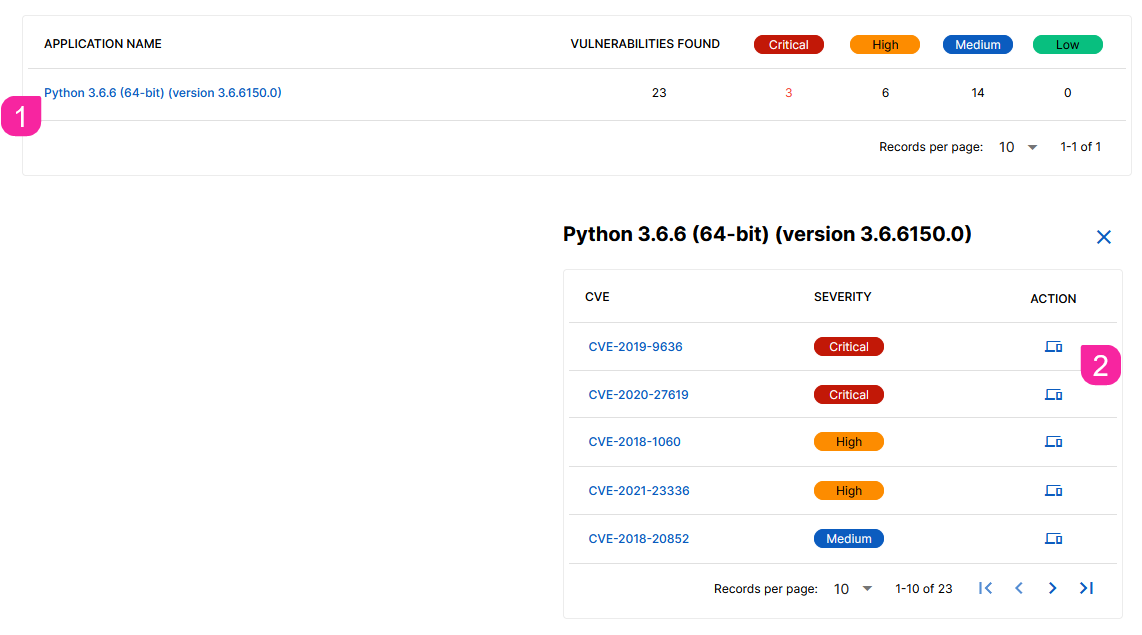The height and width of the screenshot is (635, 1142).
Task: Click the total vulnerabilities count 23
Action: pyautogui.click(x=659, y=92)
